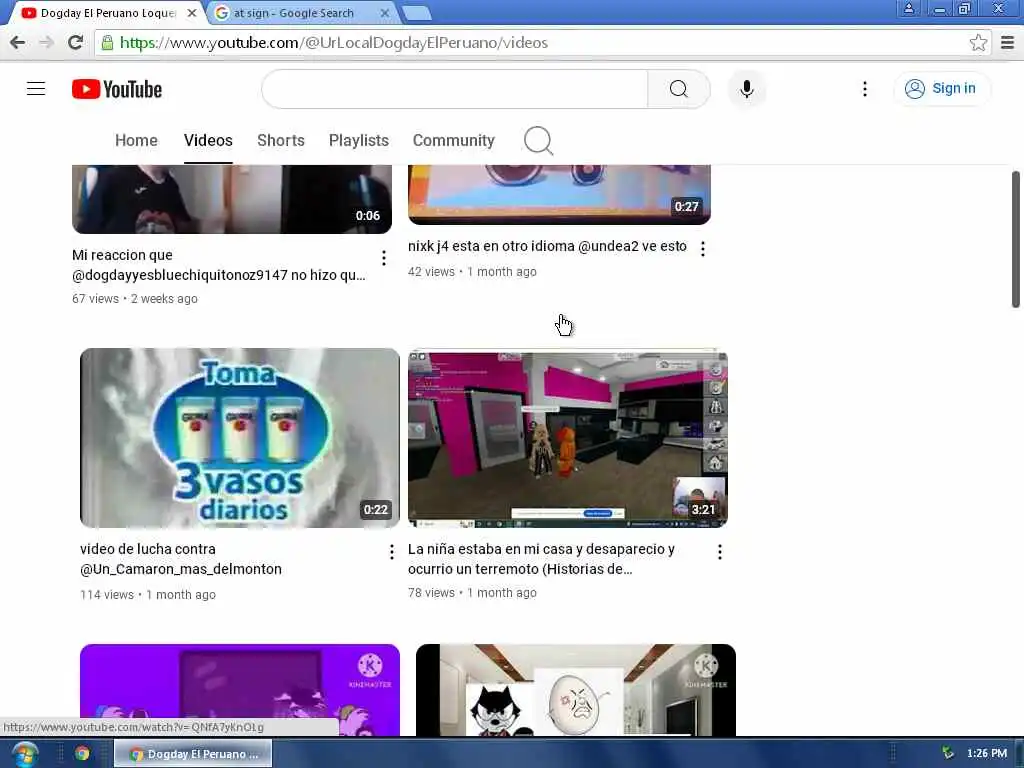Open the channel Home tab
This screenshot has width=1024, height=768.
[x=136, y=140]
